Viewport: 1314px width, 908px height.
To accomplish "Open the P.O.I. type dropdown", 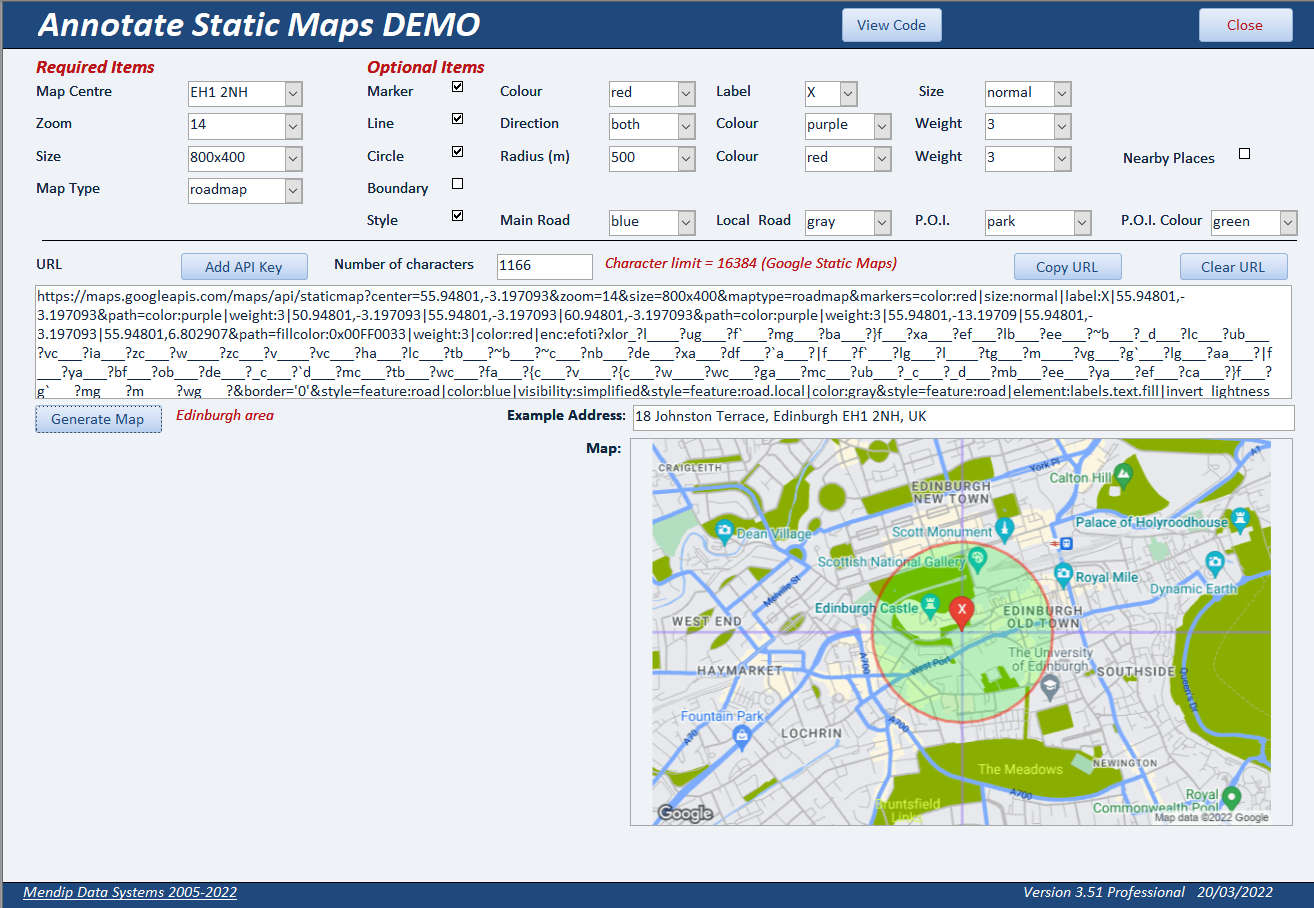I will coord(1082,222).
